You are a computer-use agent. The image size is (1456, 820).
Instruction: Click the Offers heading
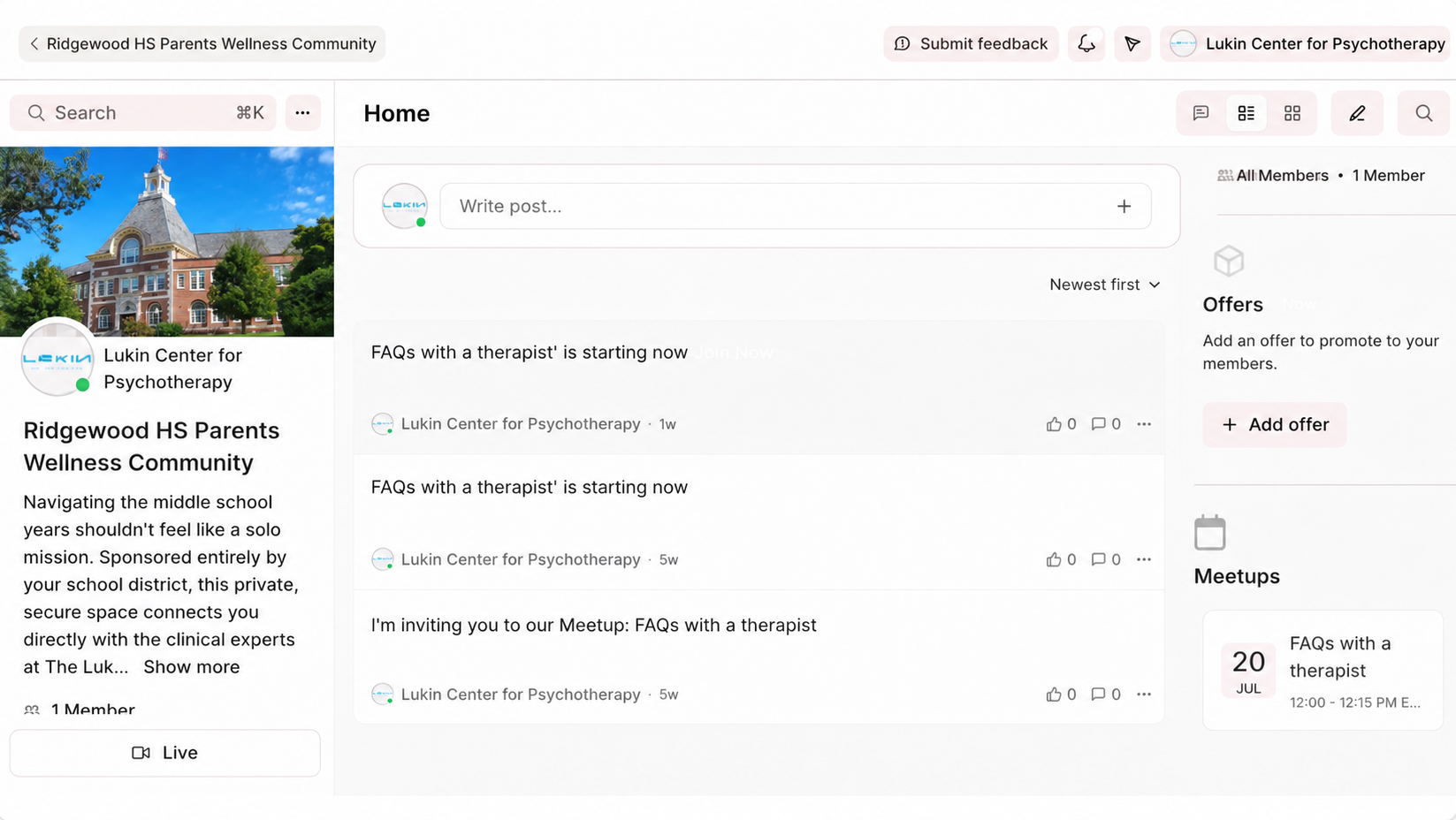click(1232, 304)
